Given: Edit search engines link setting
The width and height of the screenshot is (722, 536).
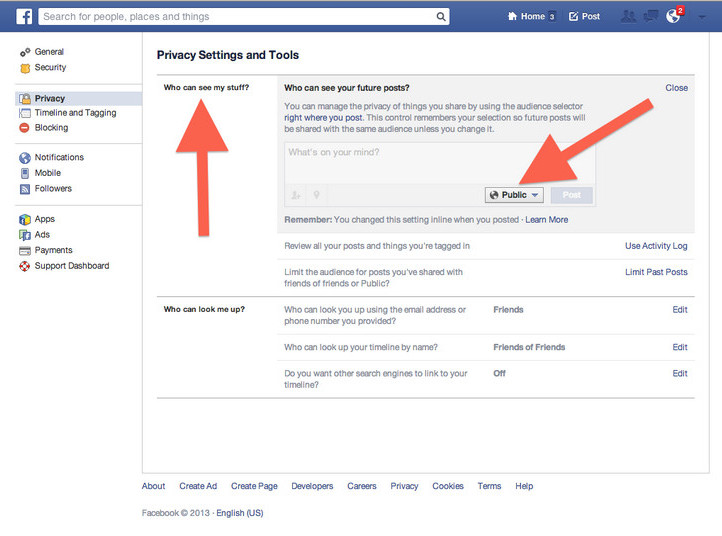Looking at the screenshot, I should tap(680, 373).
